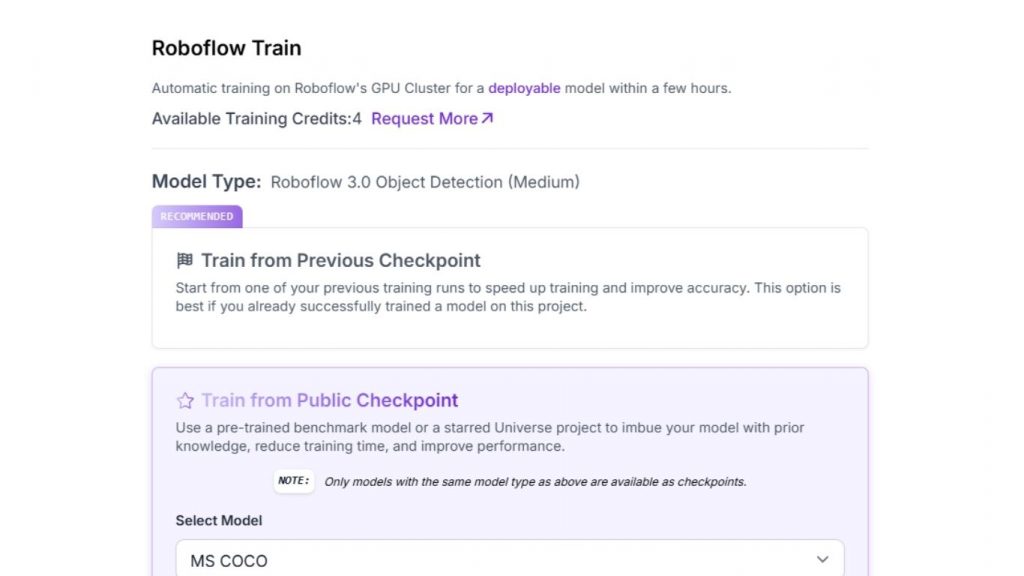Click the Roboflow Train heading
Screen dimensions: 1024x576
coord(226,48)
